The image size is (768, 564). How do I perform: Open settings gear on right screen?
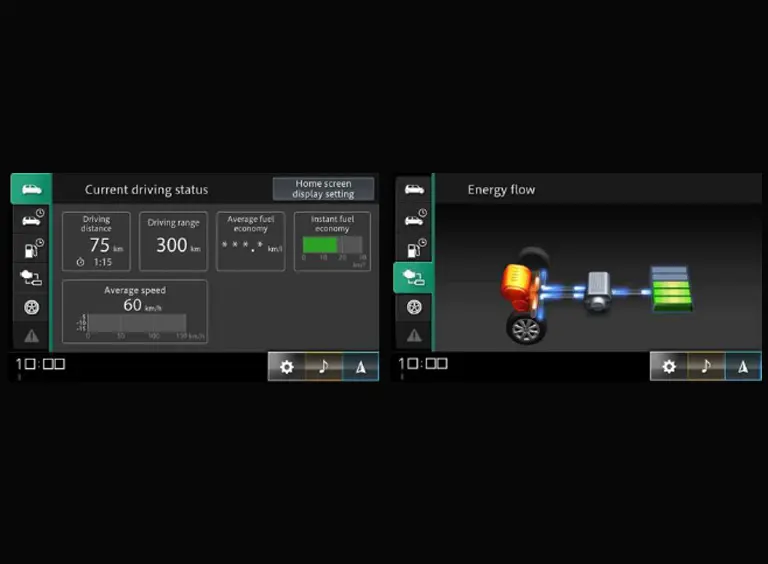(x=669, y=366)
